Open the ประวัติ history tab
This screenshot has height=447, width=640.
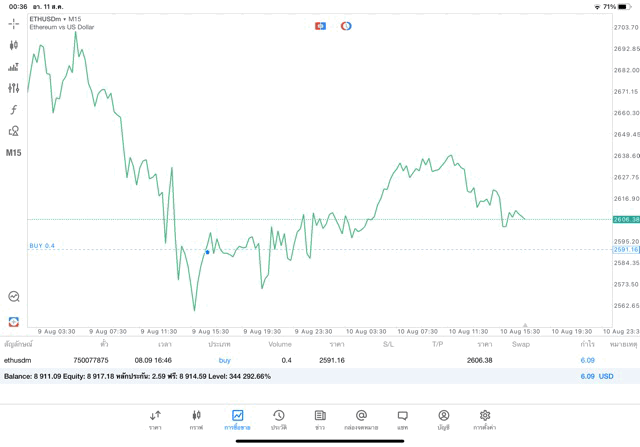coord(278,419)
